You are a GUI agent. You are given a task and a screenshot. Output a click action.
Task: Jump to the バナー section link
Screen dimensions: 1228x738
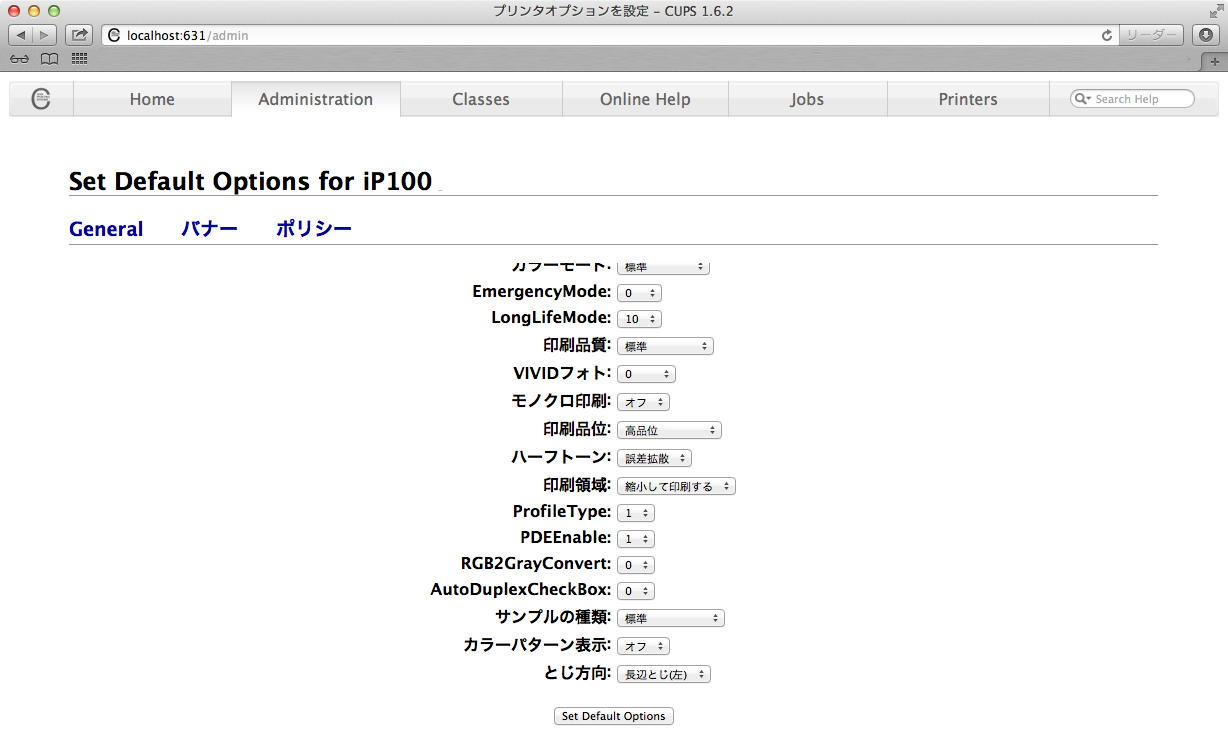coord(209,229)
